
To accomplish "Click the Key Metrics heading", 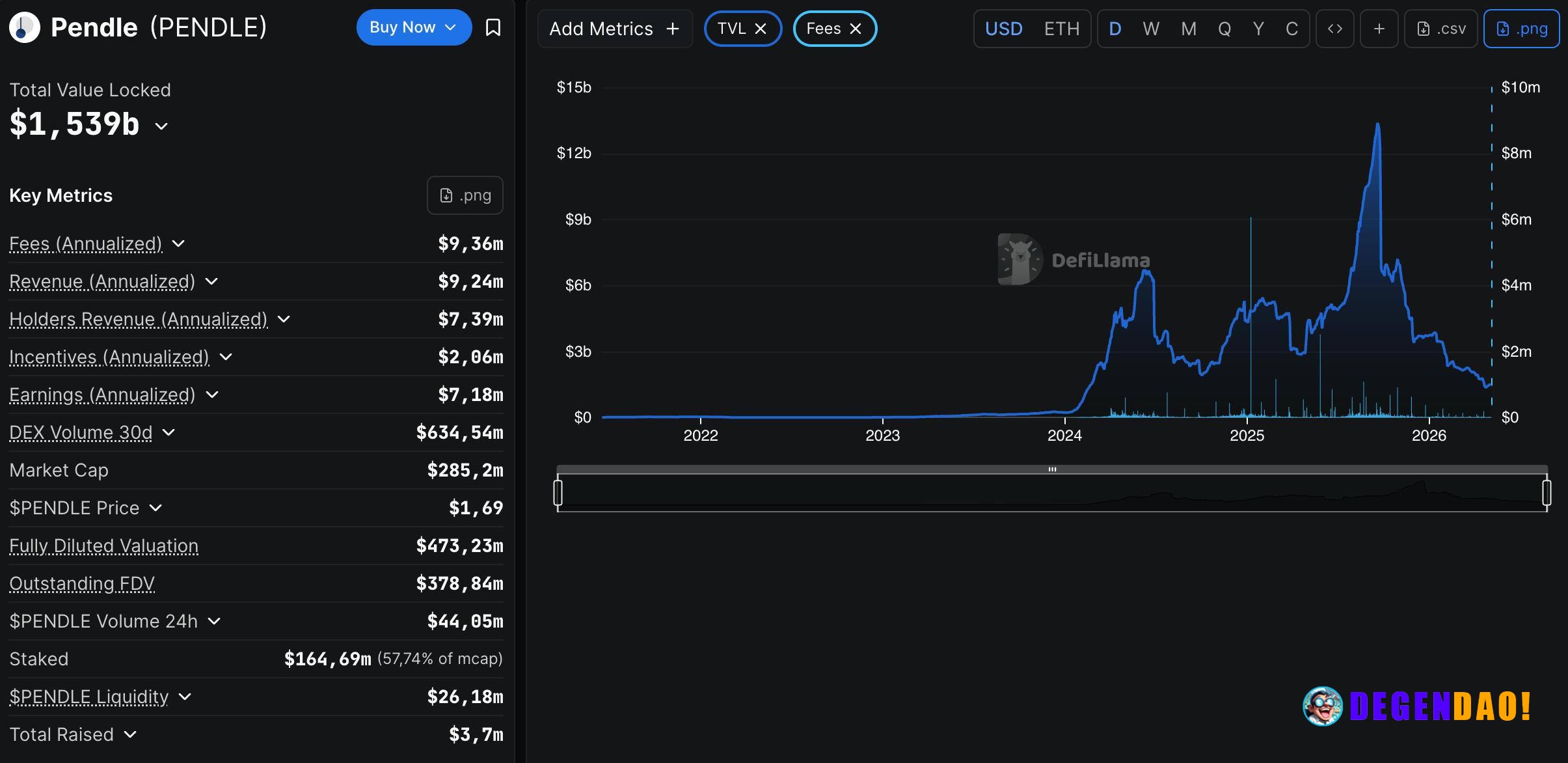I will coord(61,195).
